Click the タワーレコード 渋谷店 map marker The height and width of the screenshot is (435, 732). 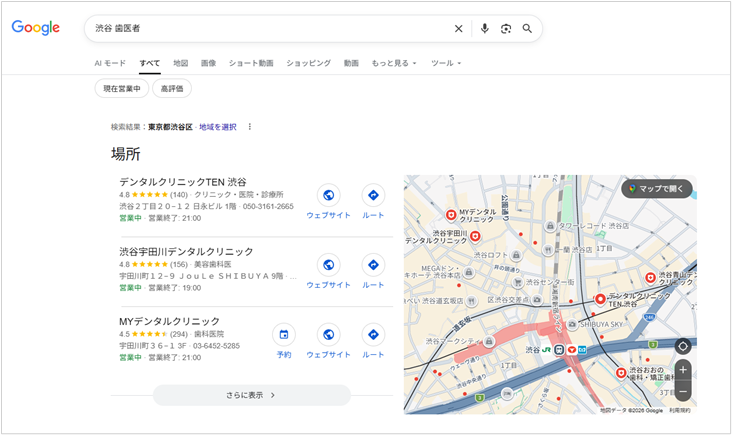[x=550, y=226]
